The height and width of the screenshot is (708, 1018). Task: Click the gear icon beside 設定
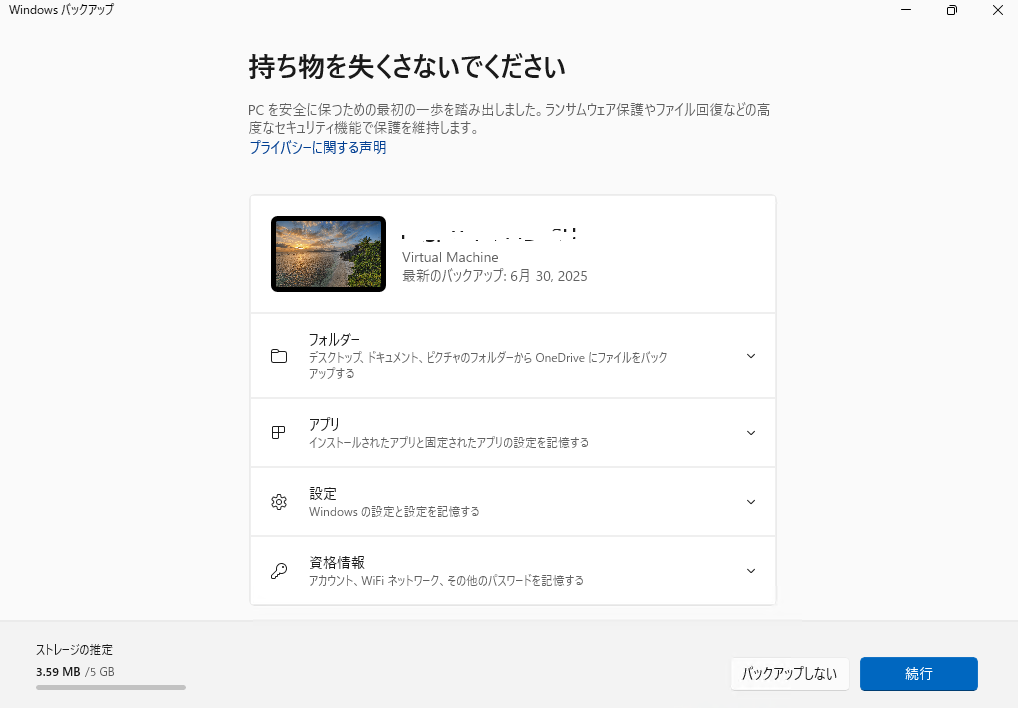point(279,502)
